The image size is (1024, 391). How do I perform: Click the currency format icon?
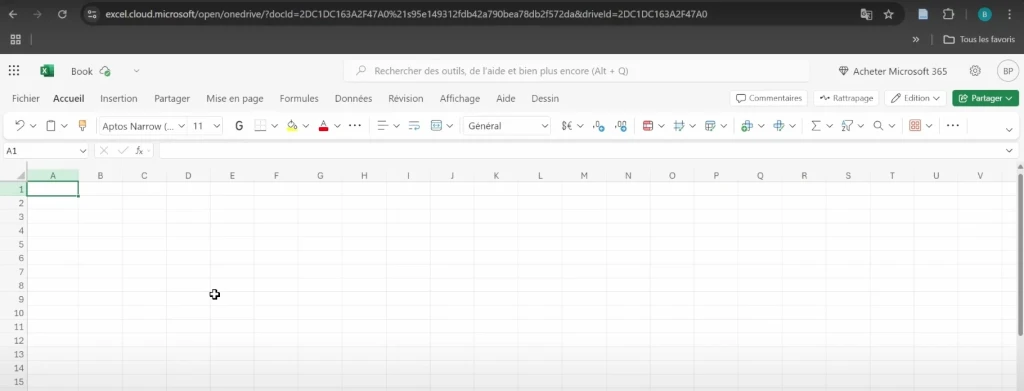click(x=567, y=126)
